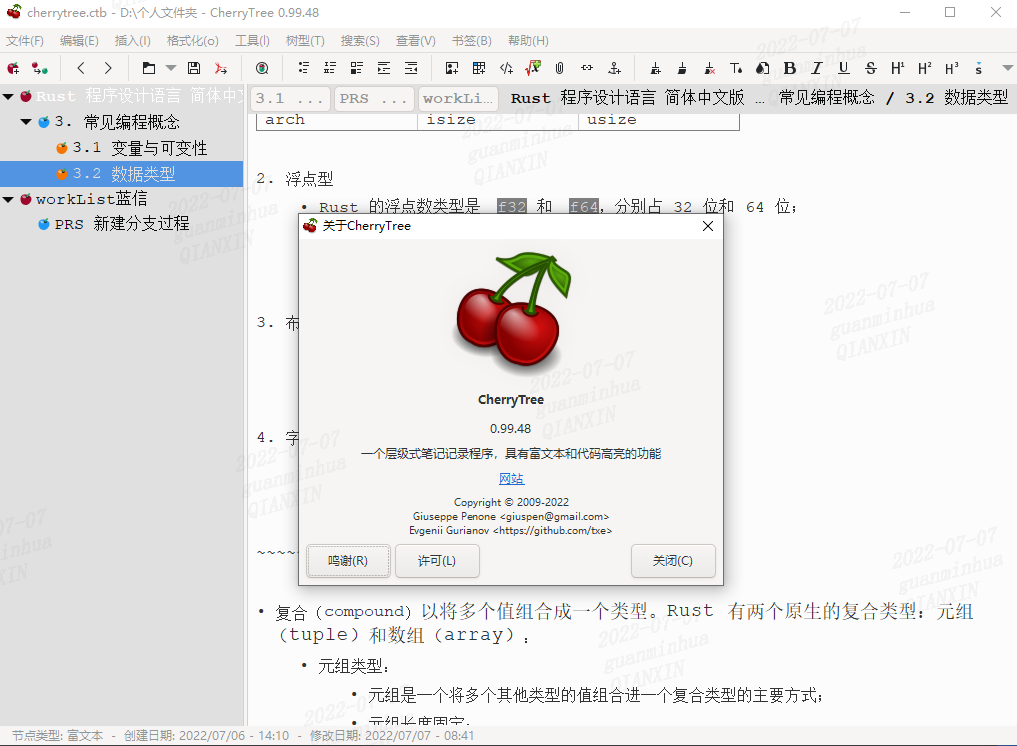This screenshot has width=1017, height=746.
Task: Open the 文件(F) menu
Action: tap(25, 41)
